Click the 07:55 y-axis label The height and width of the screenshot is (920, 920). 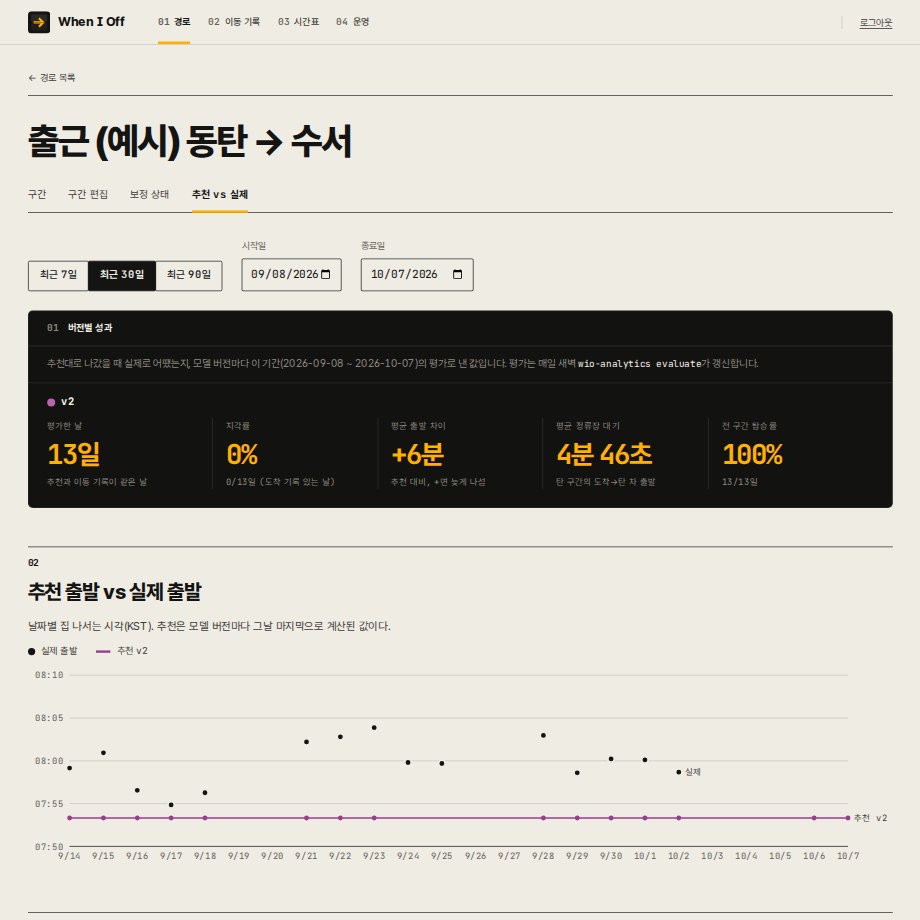(49, 804)
